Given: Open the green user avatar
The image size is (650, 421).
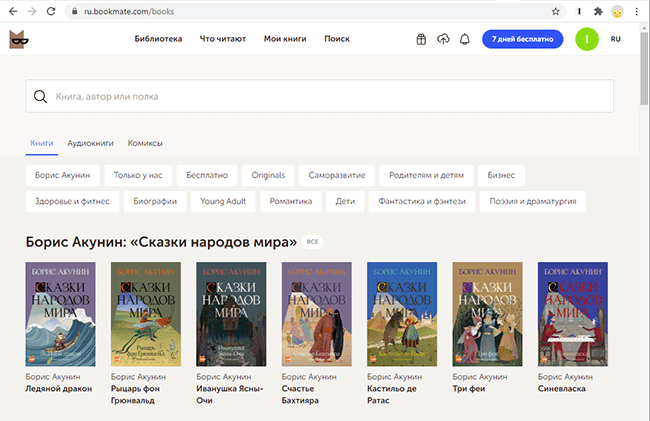Looking at the screenshot, I should click(587, 39).
